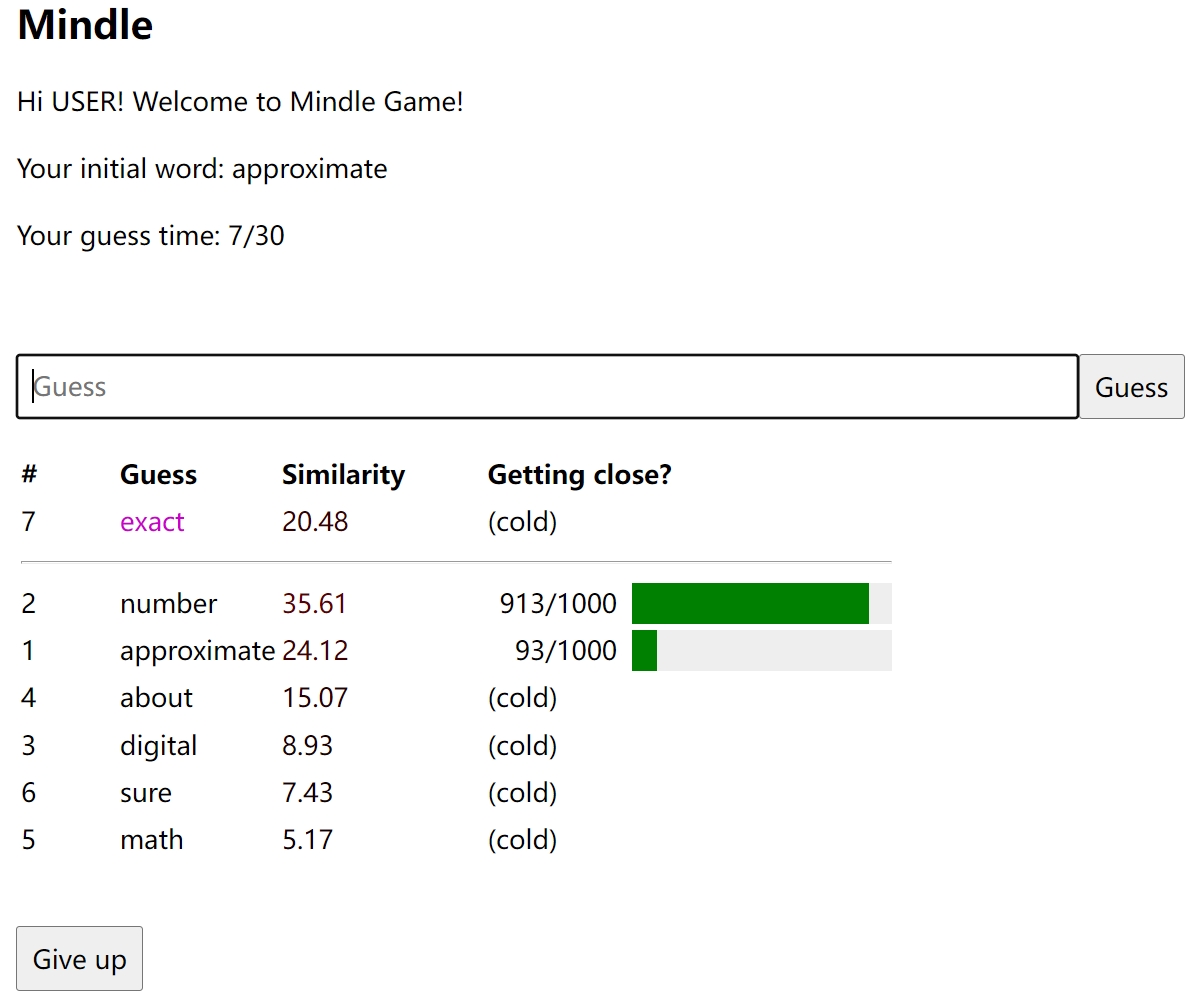Click the guessed word "sure"
Screen dimensions: 1193x1006
[146, 793]
